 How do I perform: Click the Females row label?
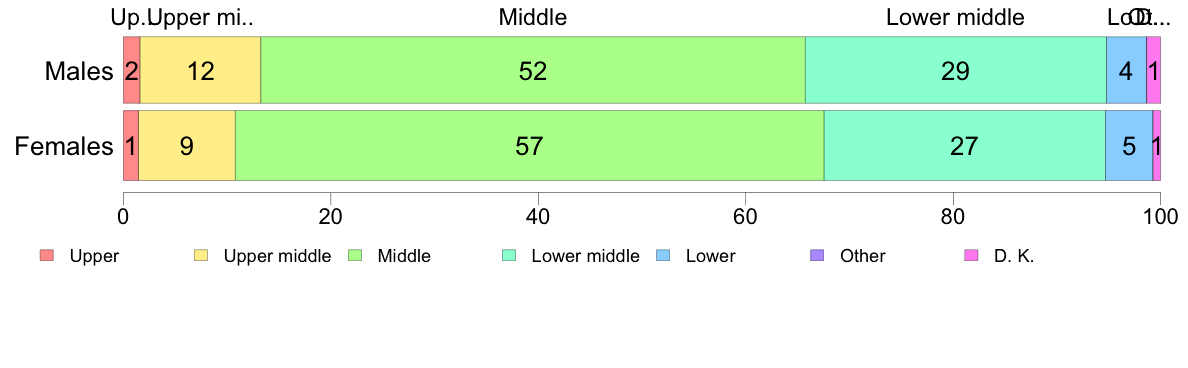coord(64,145)
